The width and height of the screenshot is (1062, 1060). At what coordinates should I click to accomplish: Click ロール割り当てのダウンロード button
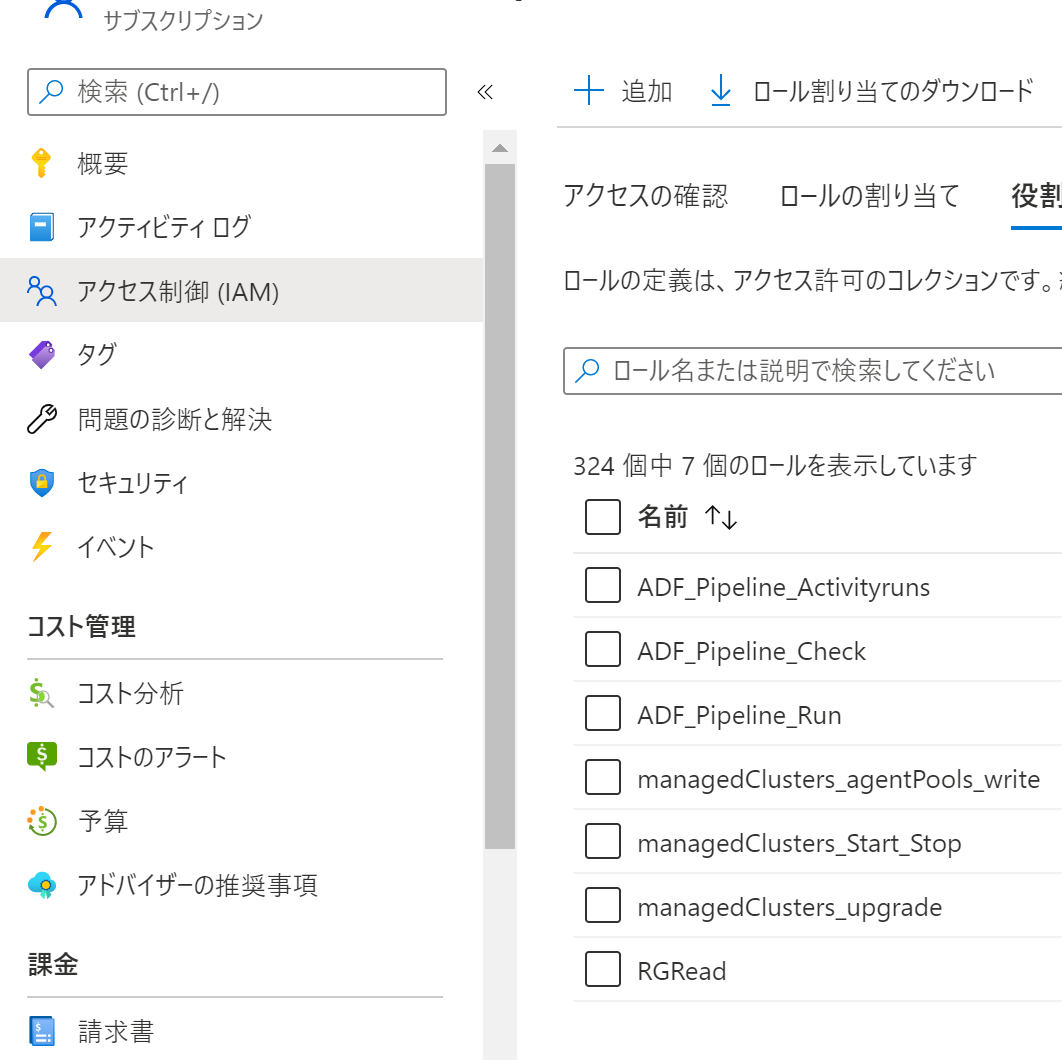click(872, 91)
